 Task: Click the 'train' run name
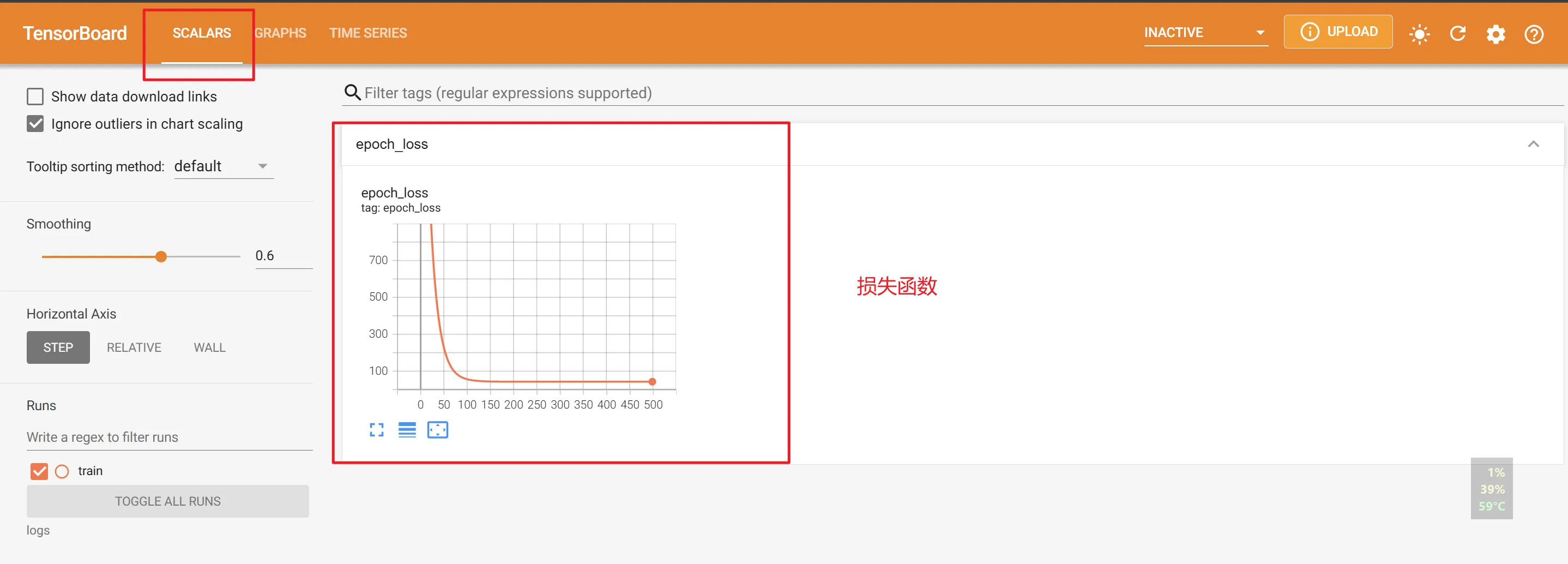90,471
